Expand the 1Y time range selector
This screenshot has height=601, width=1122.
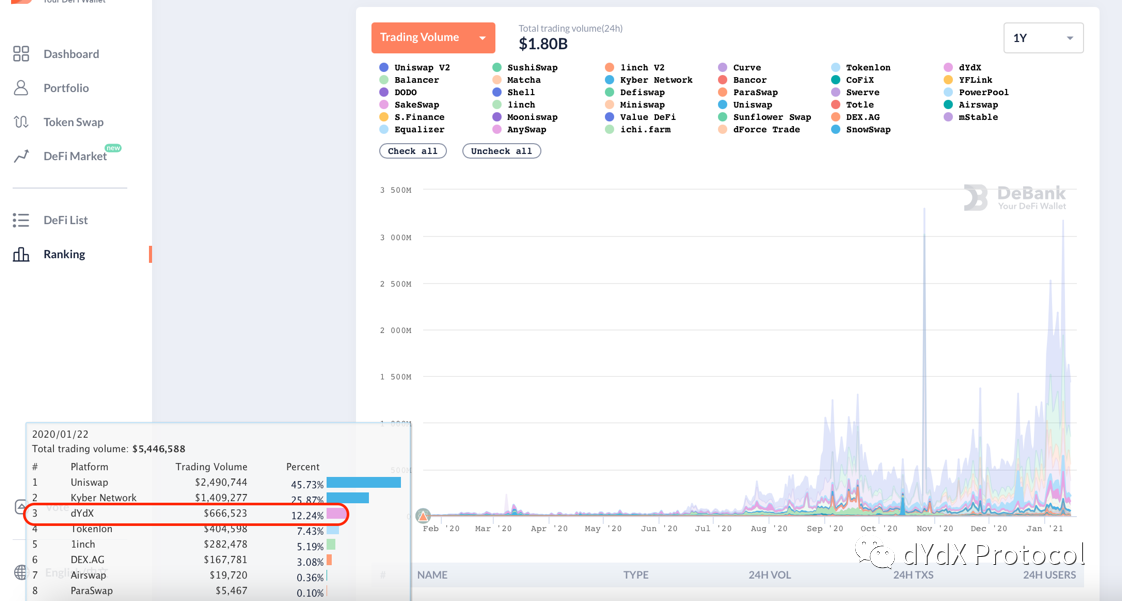[1043, 38]
